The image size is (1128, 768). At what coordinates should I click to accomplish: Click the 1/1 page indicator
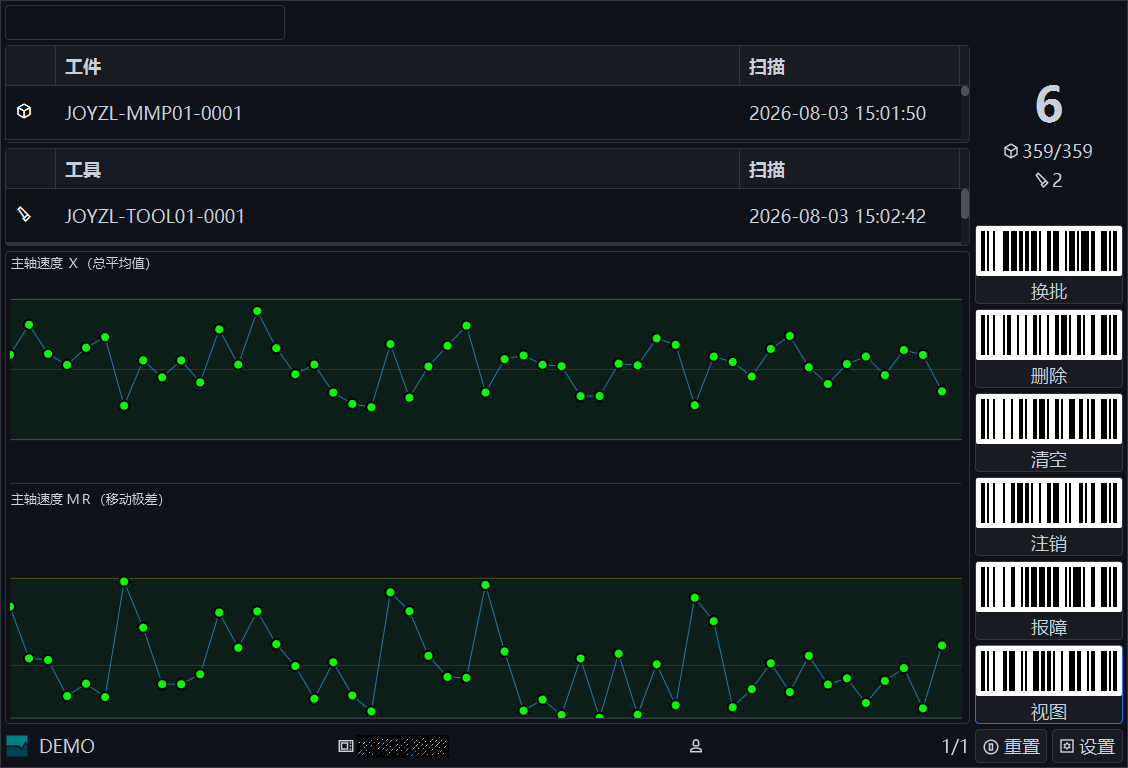[955, 746]
